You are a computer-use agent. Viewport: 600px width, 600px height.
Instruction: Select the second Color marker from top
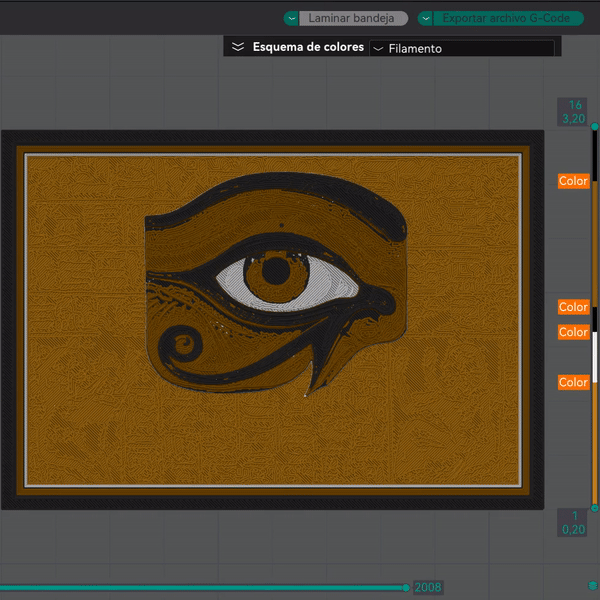click(x=573, y=307)
